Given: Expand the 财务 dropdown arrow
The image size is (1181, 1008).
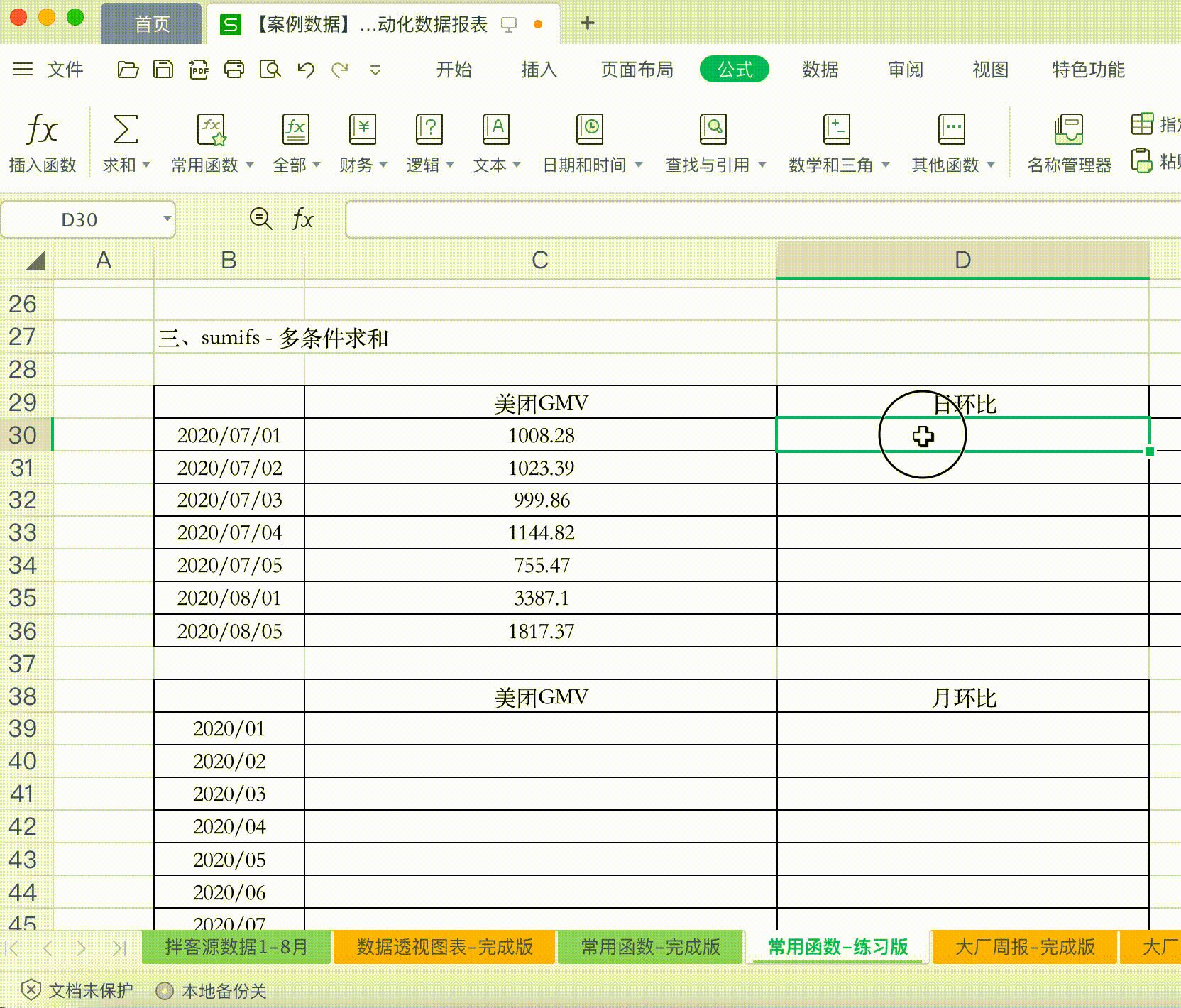Looking at the screenshot, I should [383, 165].
